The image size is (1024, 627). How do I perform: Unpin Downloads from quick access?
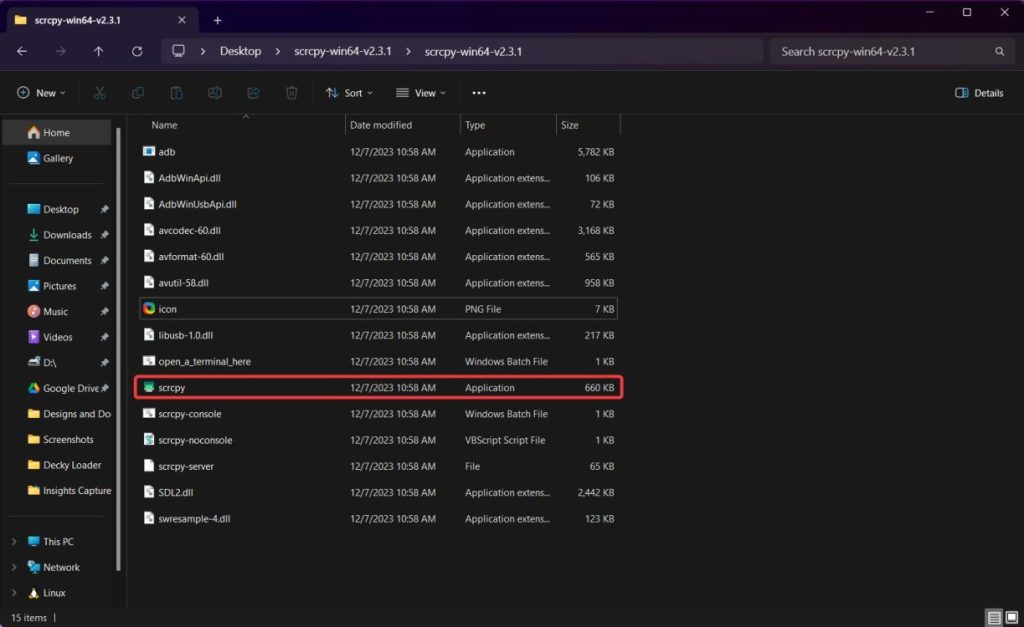(105, 235)
